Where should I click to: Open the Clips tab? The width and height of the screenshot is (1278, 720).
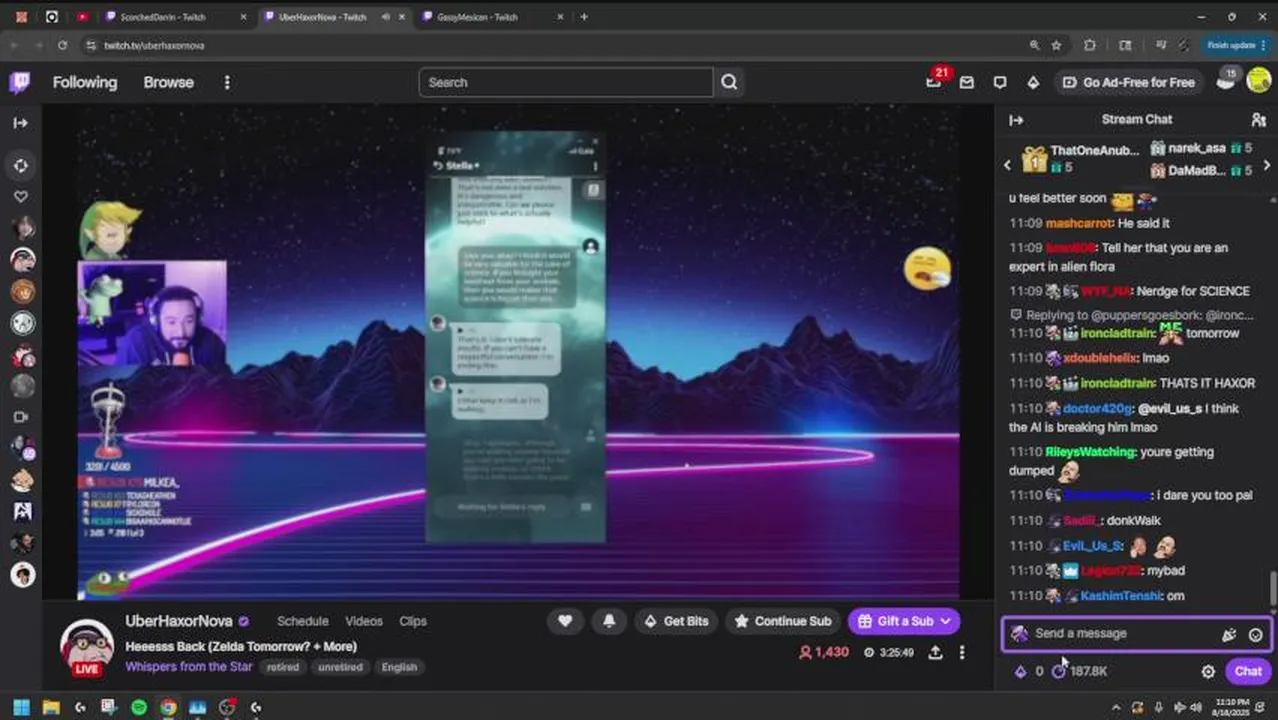click(413, 621)
